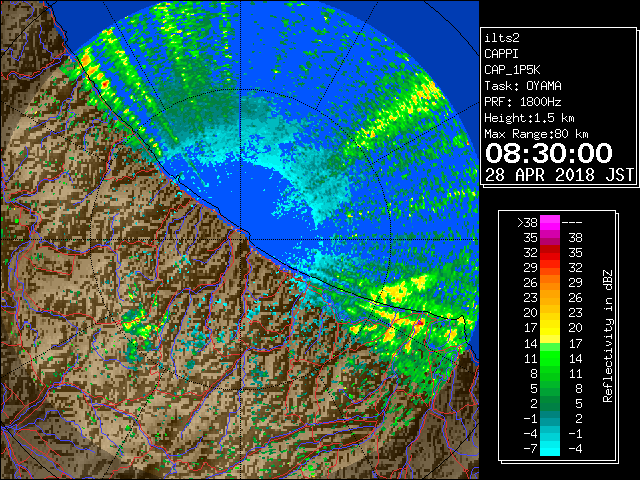Click the yellow-green echo cluster over inland mountains
The width and height of the screenshot is (640, 480).
pyautogui.click(x=140, y=322)
